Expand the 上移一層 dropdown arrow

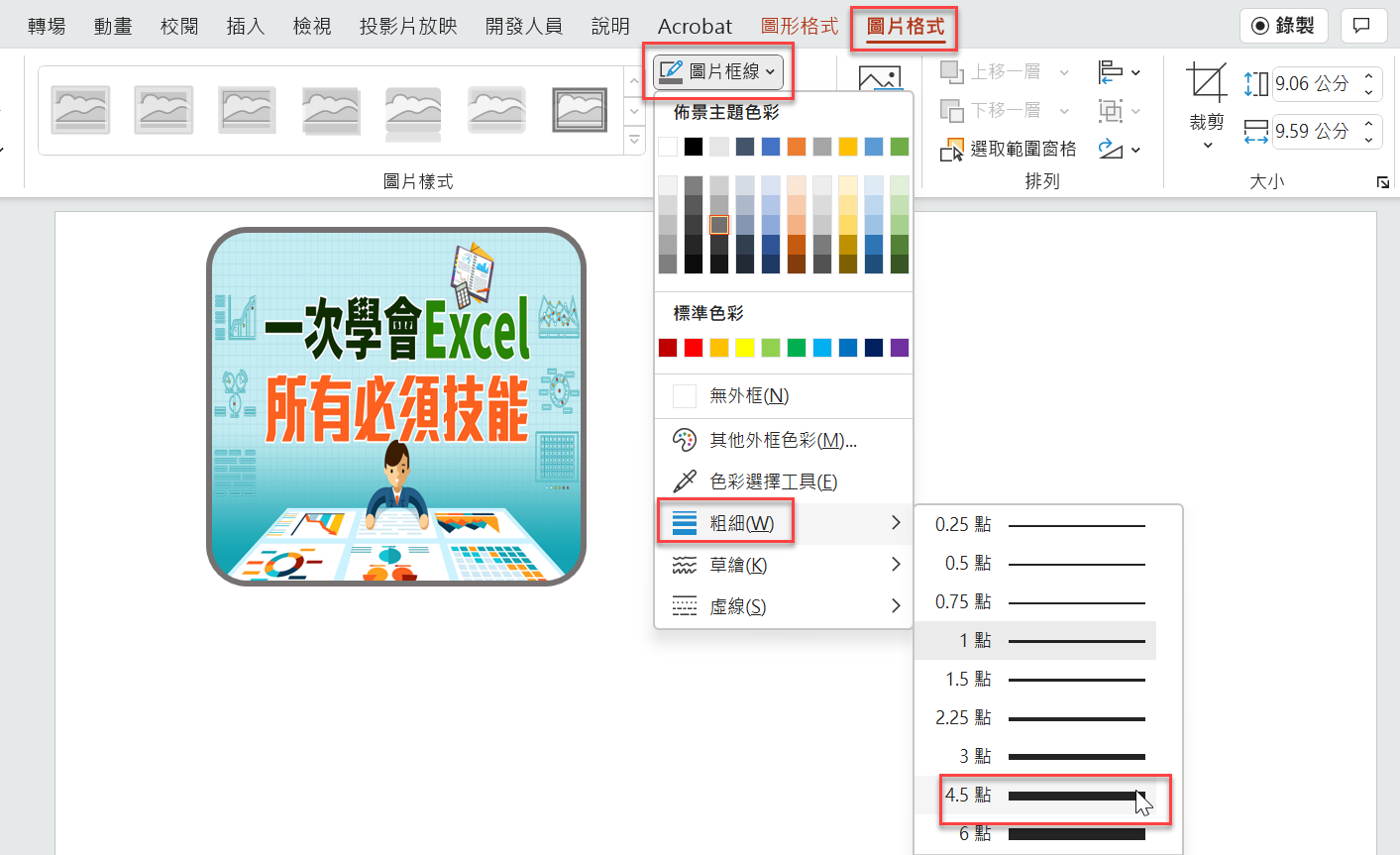pos(1064,72)
